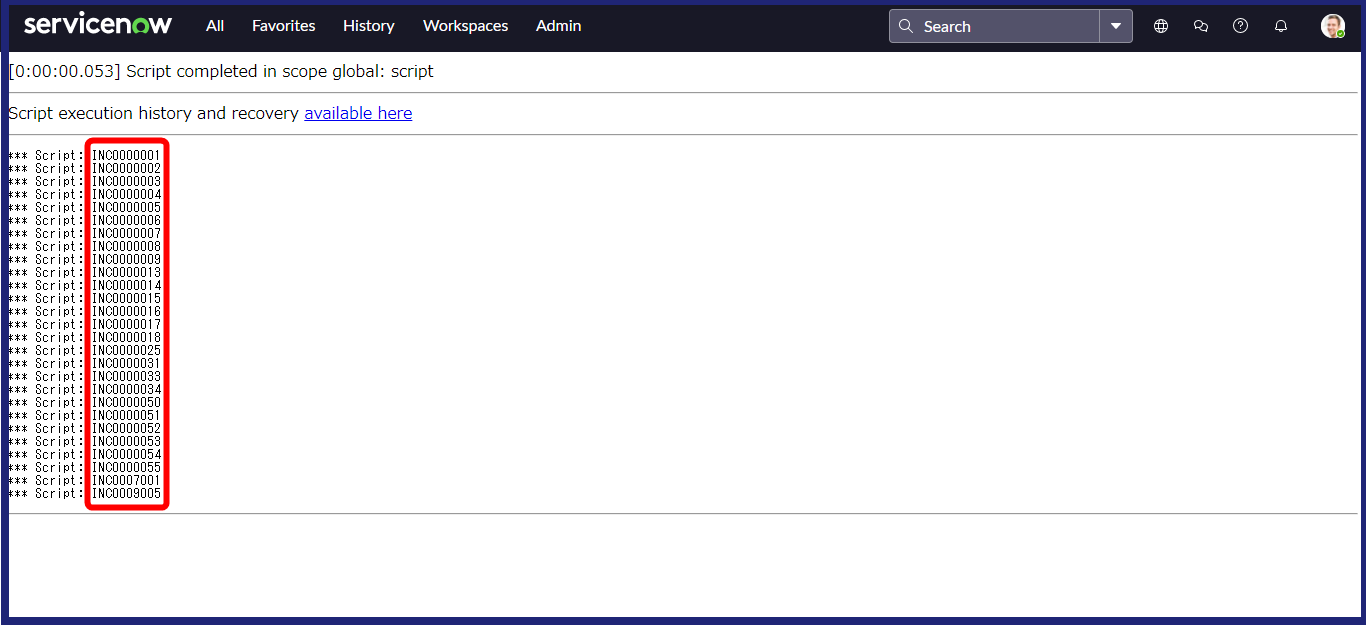
Task: Focus the global Search input field
Action: coord(1005,26)
